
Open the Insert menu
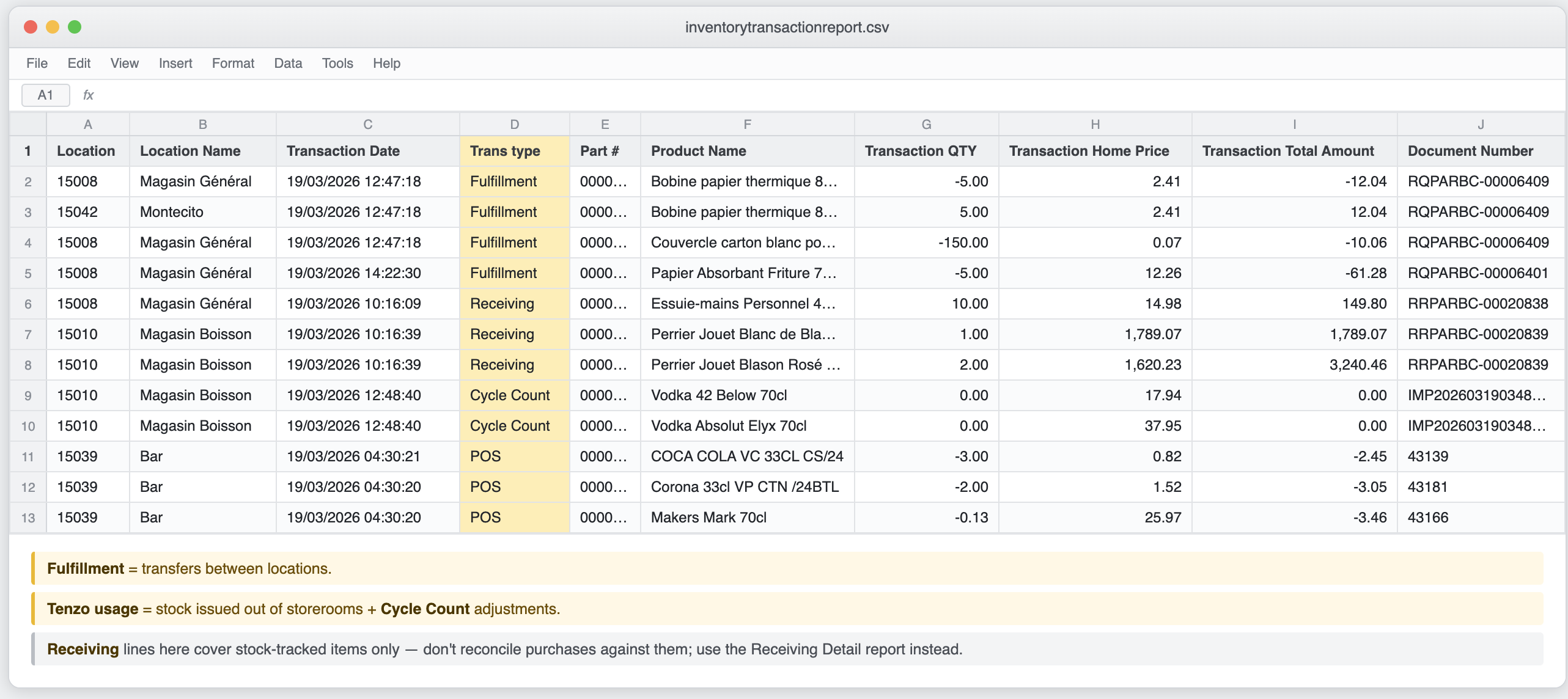[175, 64]
